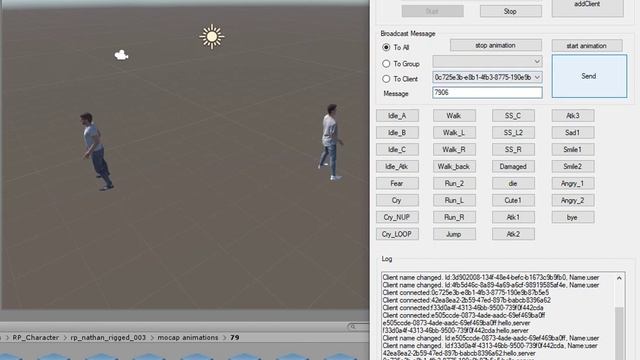Click the Walk button

click(454, 116)
